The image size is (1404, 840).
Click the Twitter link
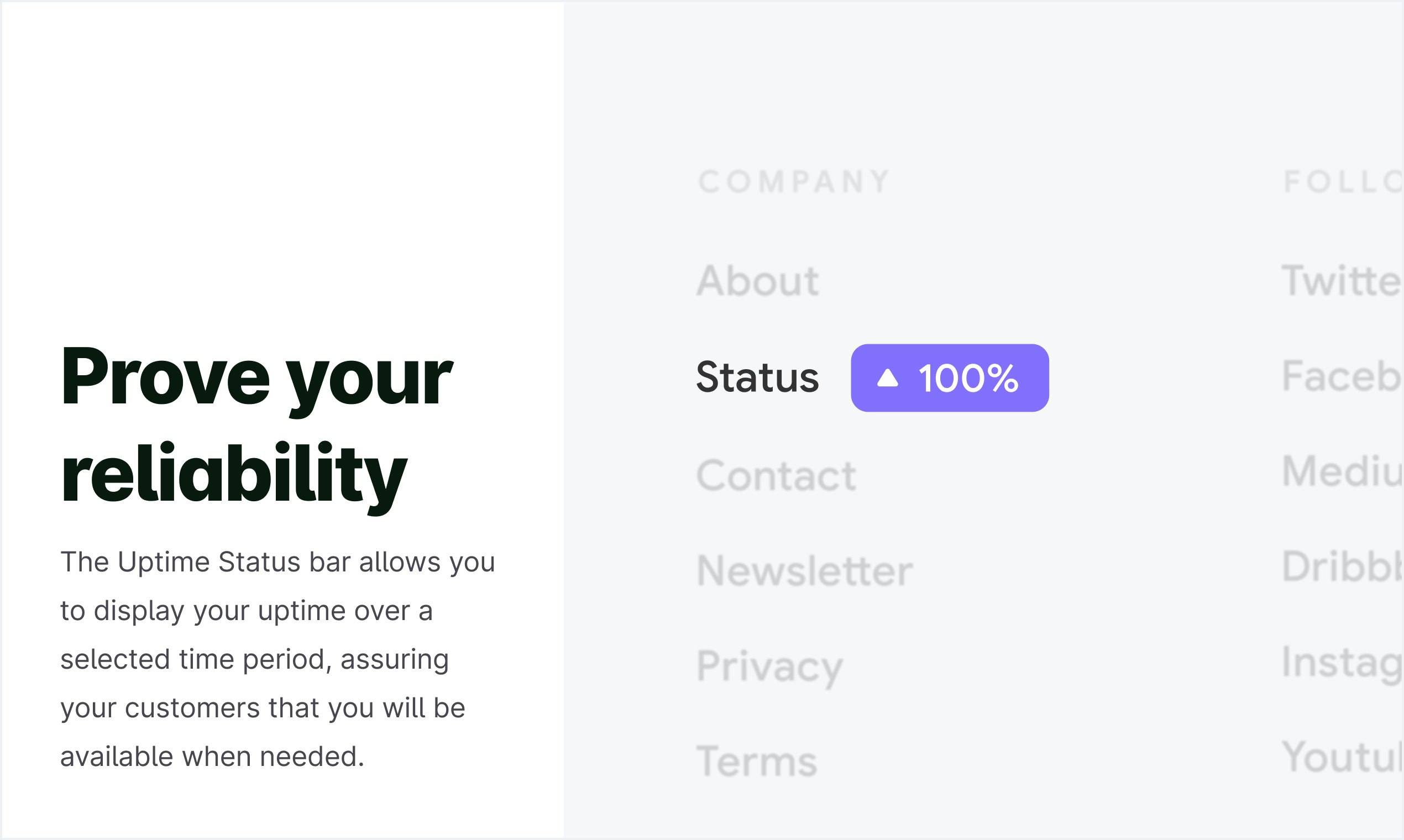[1340, 280]
